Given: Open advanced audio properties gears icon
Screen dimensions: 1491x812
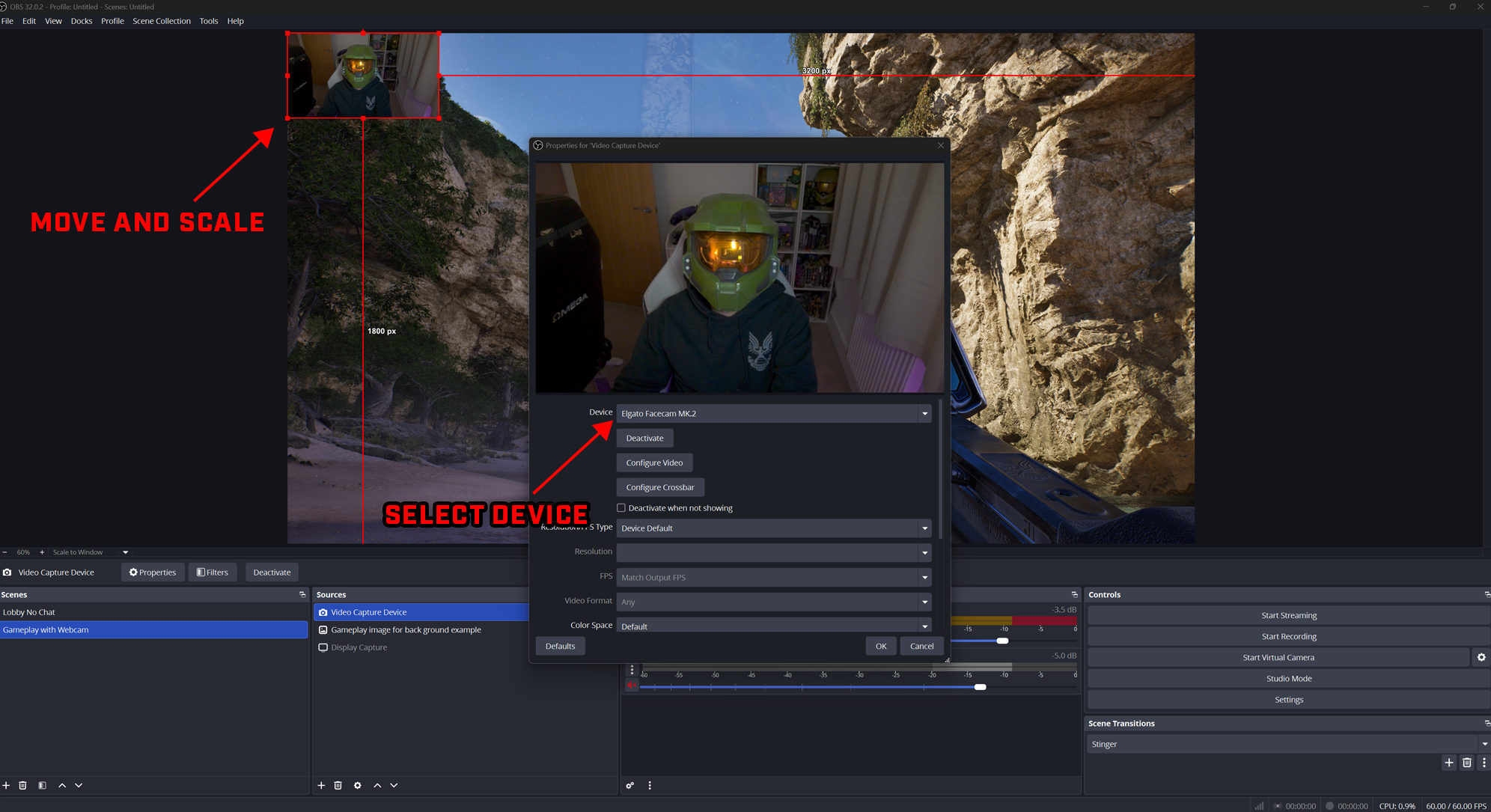Looking at the screenshot, I should tap(629, 785).
